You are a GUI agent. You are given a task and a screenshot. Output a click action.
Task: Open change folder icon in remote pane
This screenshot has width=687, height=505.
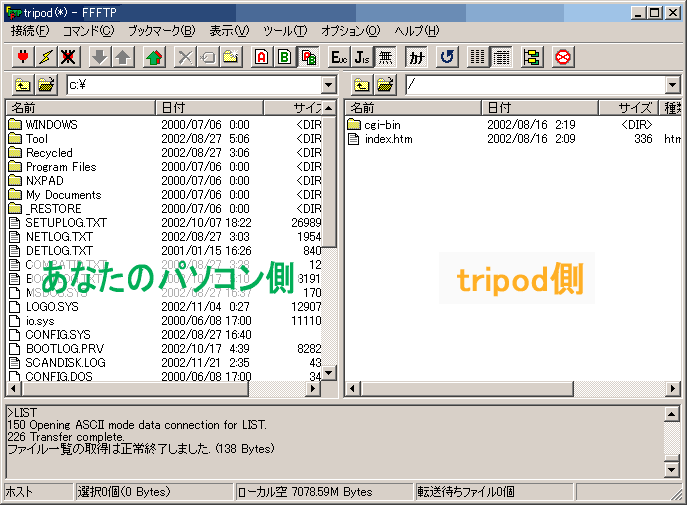click(x=385, y=86)
